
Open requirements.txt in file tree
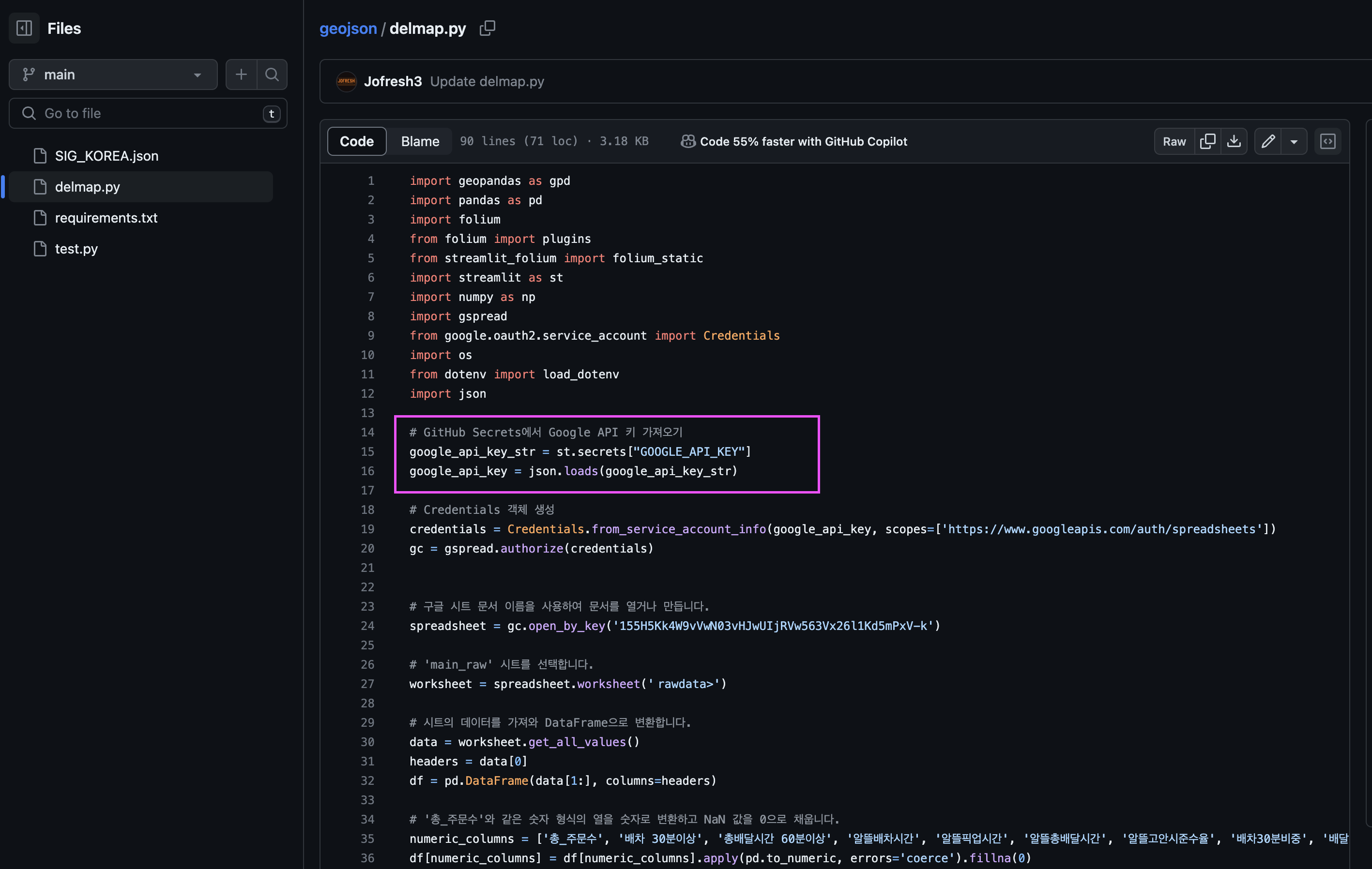pos(106,218)
